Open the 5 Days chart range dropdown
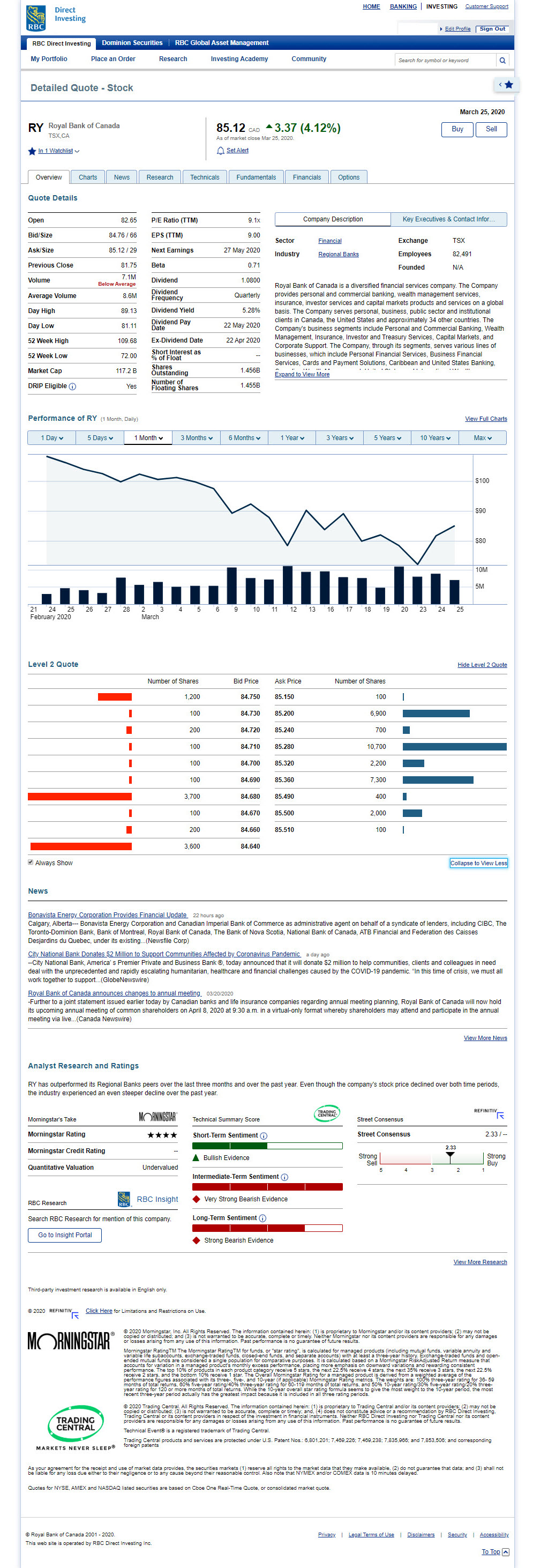Screen dimensions: 533x1568 tap(100, 437)
